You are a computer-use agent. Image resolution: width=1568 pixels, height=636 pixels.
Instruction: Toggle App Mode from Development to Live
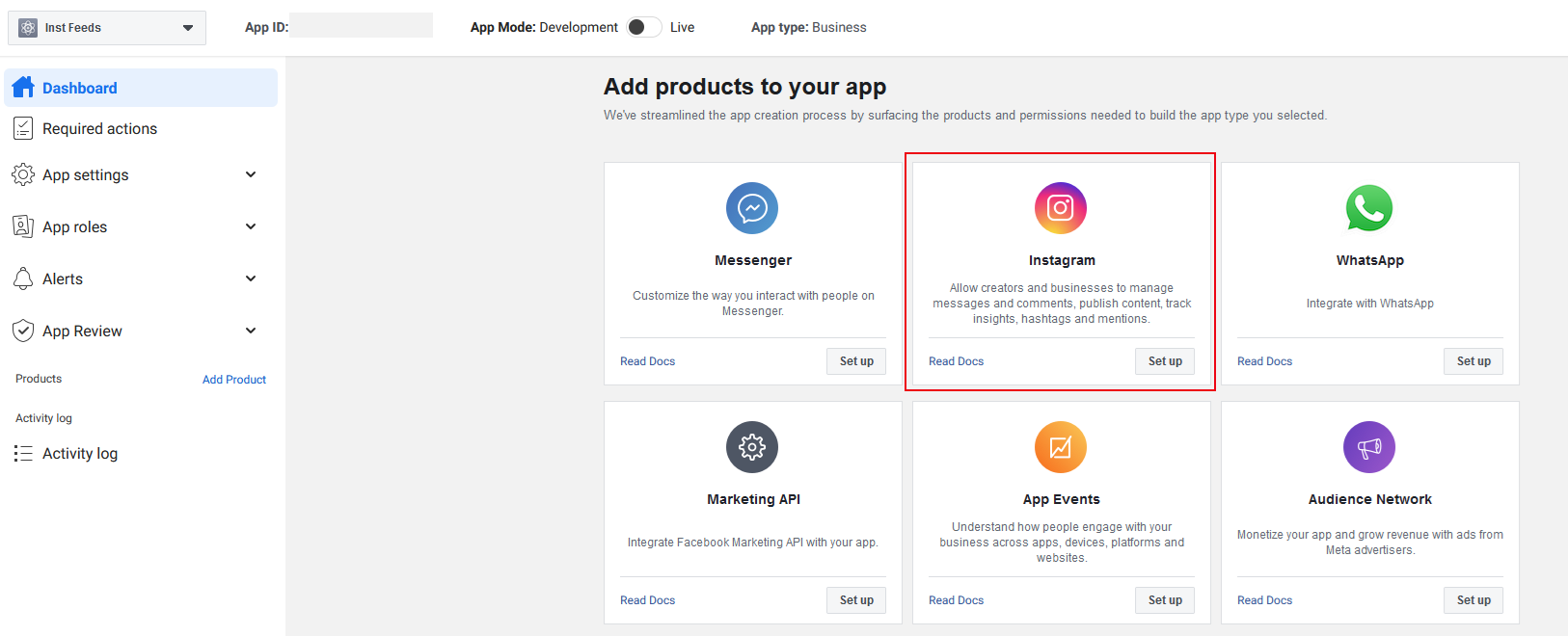tap(644, 27)
